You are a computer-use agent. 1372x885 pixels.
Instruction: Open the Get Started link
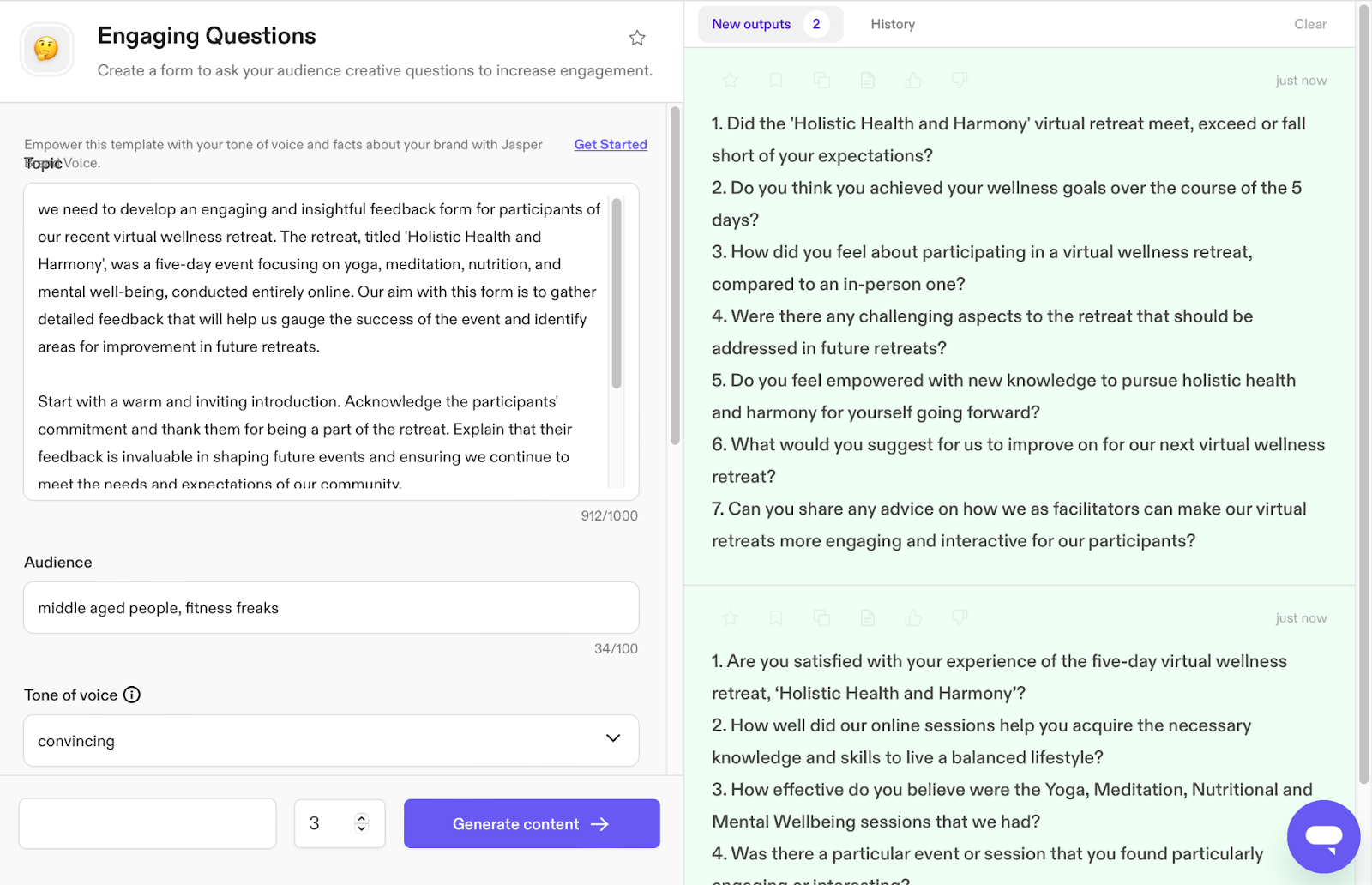pos(611,144)
